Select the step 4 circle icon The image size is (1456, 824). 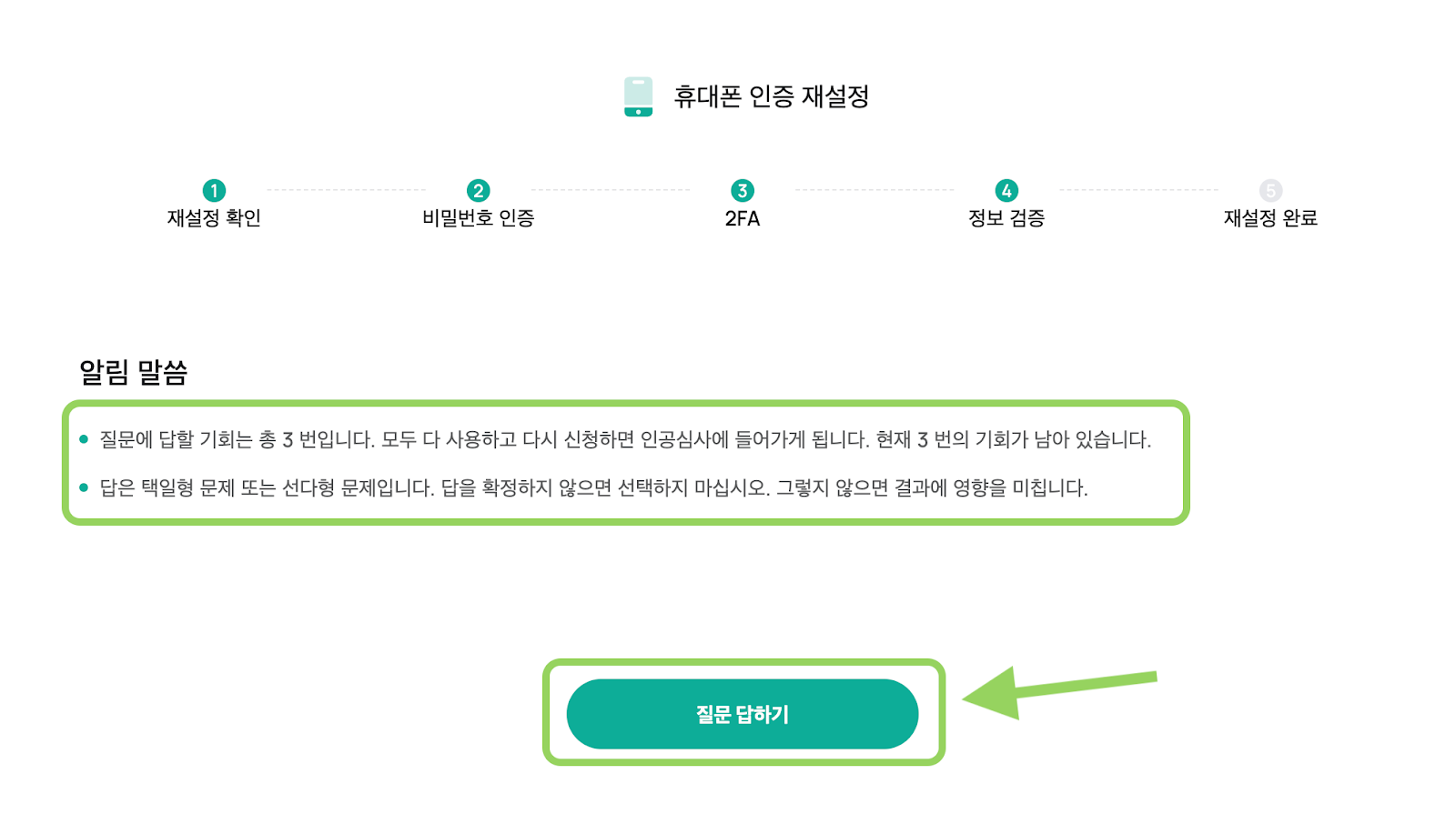coord(1006,190)
